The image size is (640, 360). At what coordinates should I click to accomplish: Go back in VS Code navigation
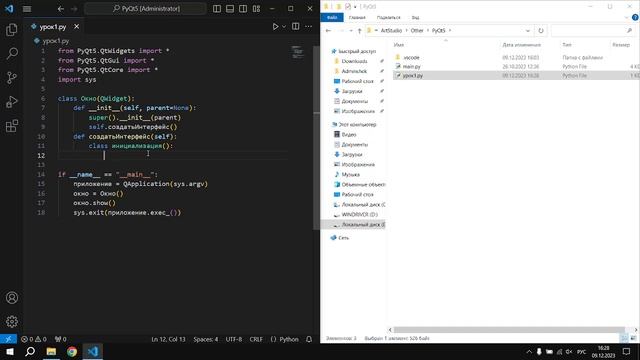61,9
